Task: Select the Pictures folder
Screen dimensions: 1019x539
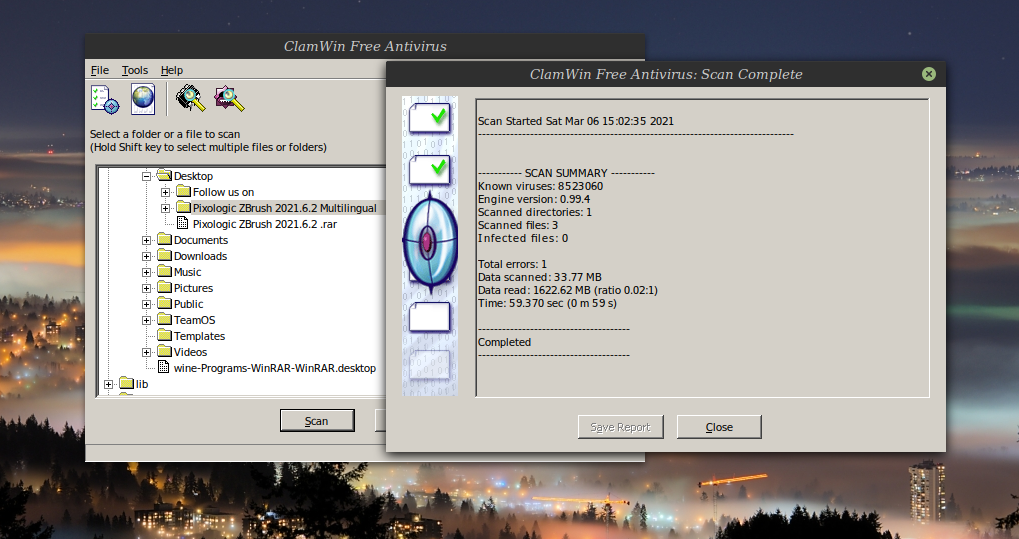Action: click(193, 288)
